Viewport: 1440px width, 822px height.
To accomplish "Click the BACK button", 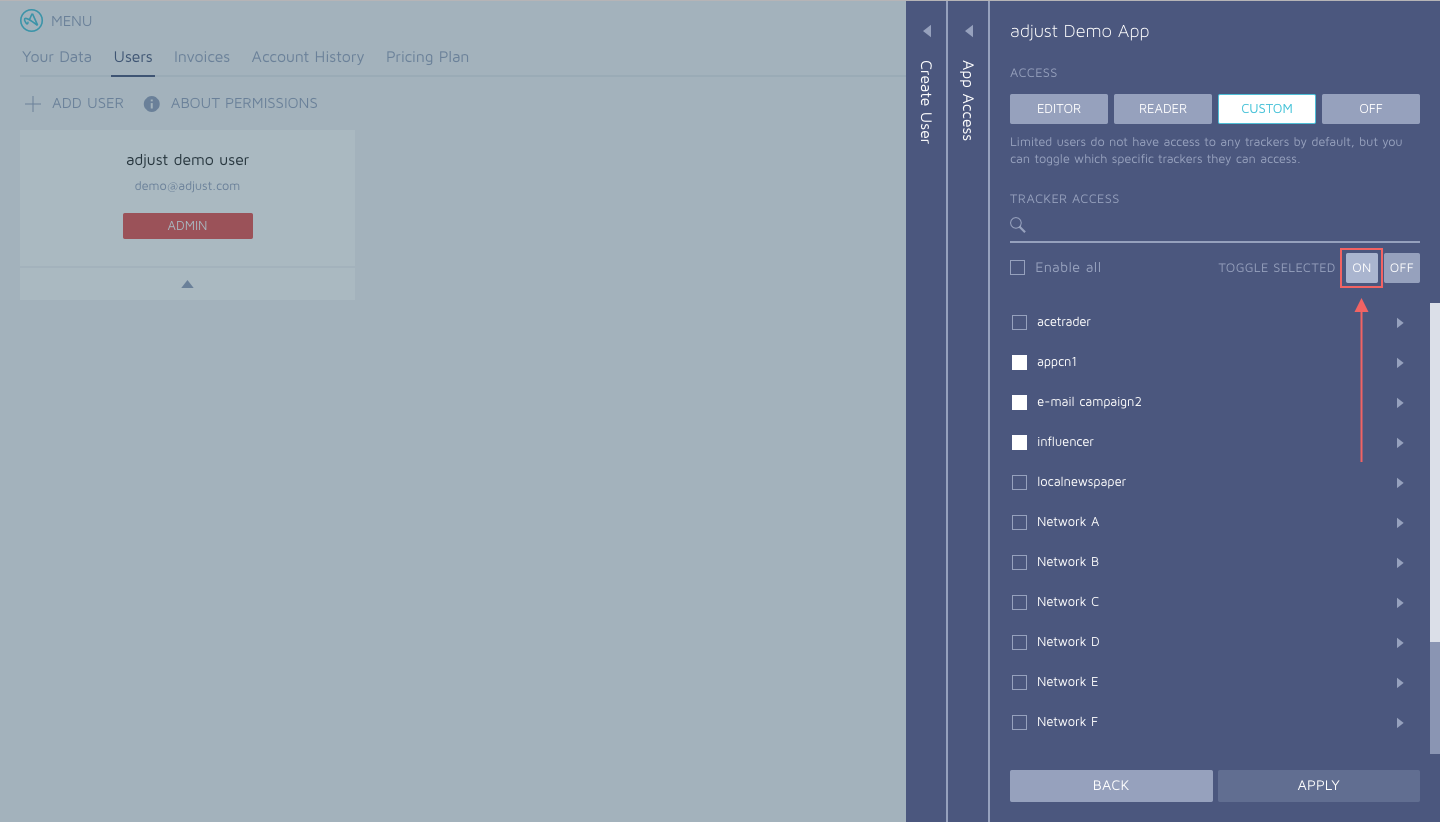I will [1110, 786].
